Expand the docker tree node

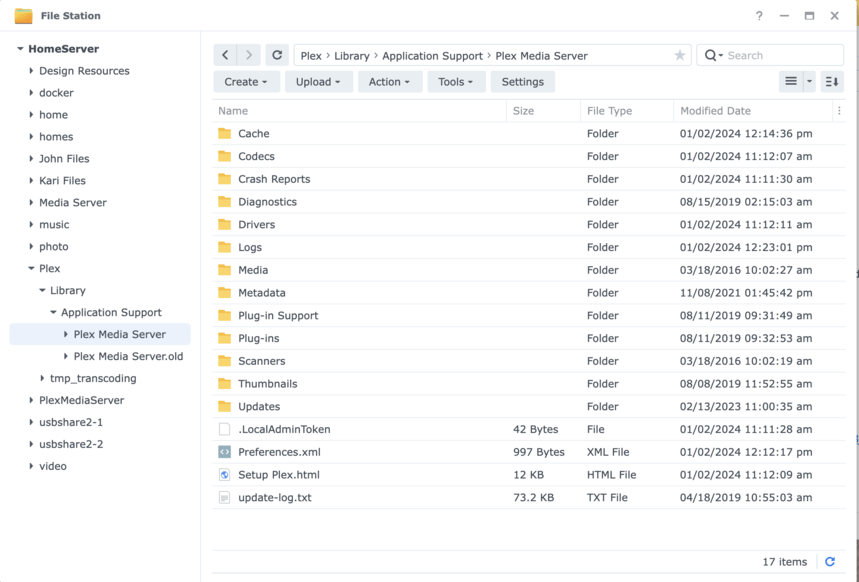[31, 93]
